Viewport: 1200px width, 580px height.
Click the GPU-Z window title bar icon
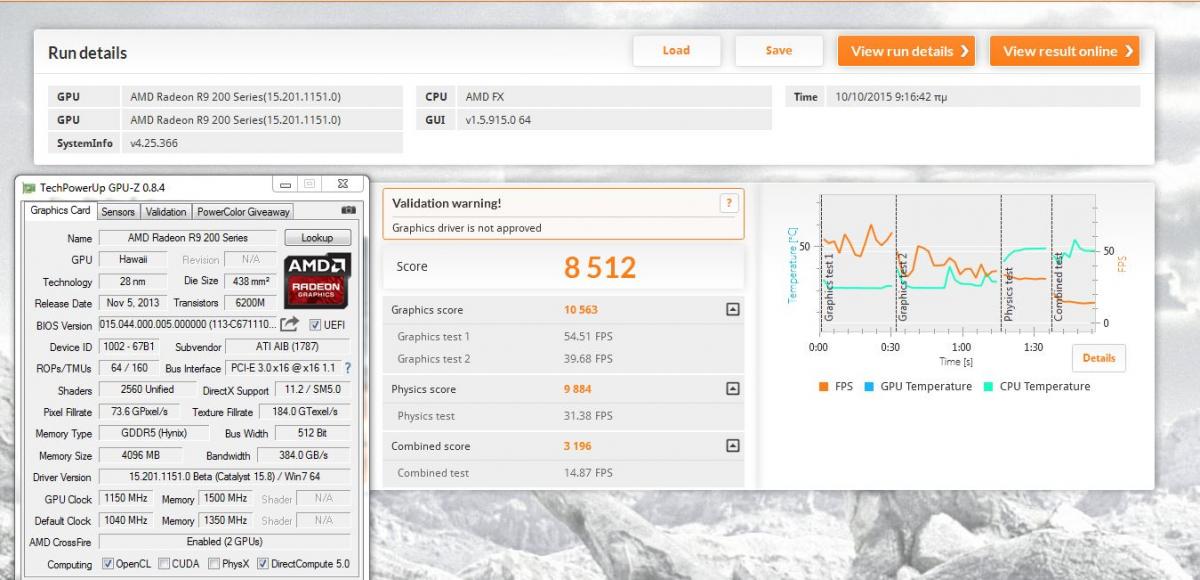coord(29,187)
